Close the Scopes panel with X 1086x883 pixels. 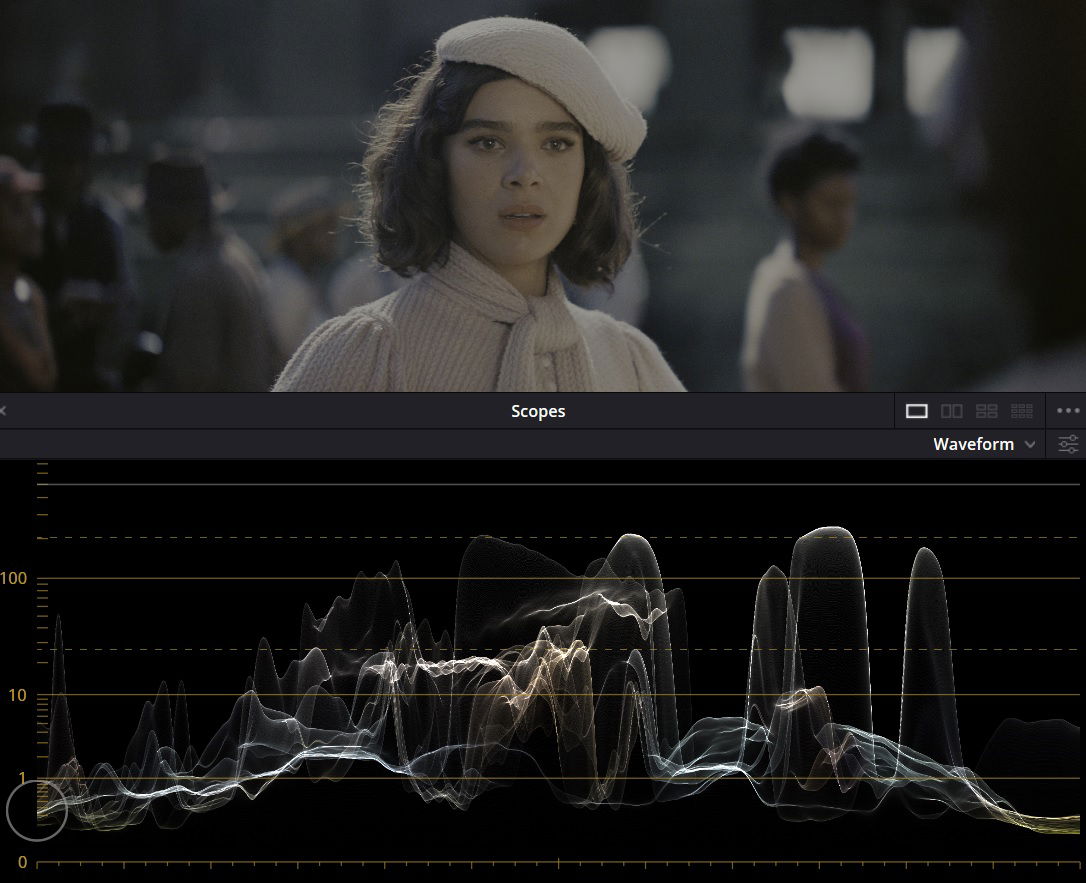tap(3, 411)
